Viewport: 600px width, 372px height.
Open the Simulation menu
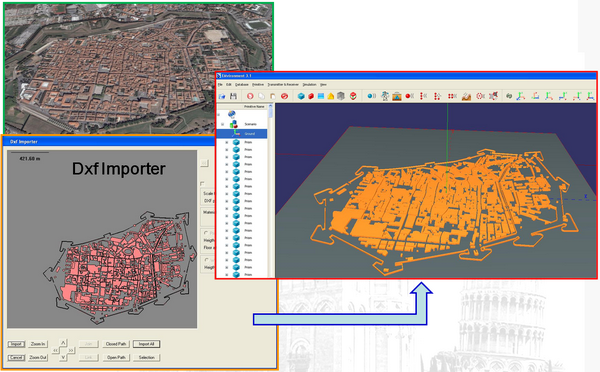tap(309, 85)
